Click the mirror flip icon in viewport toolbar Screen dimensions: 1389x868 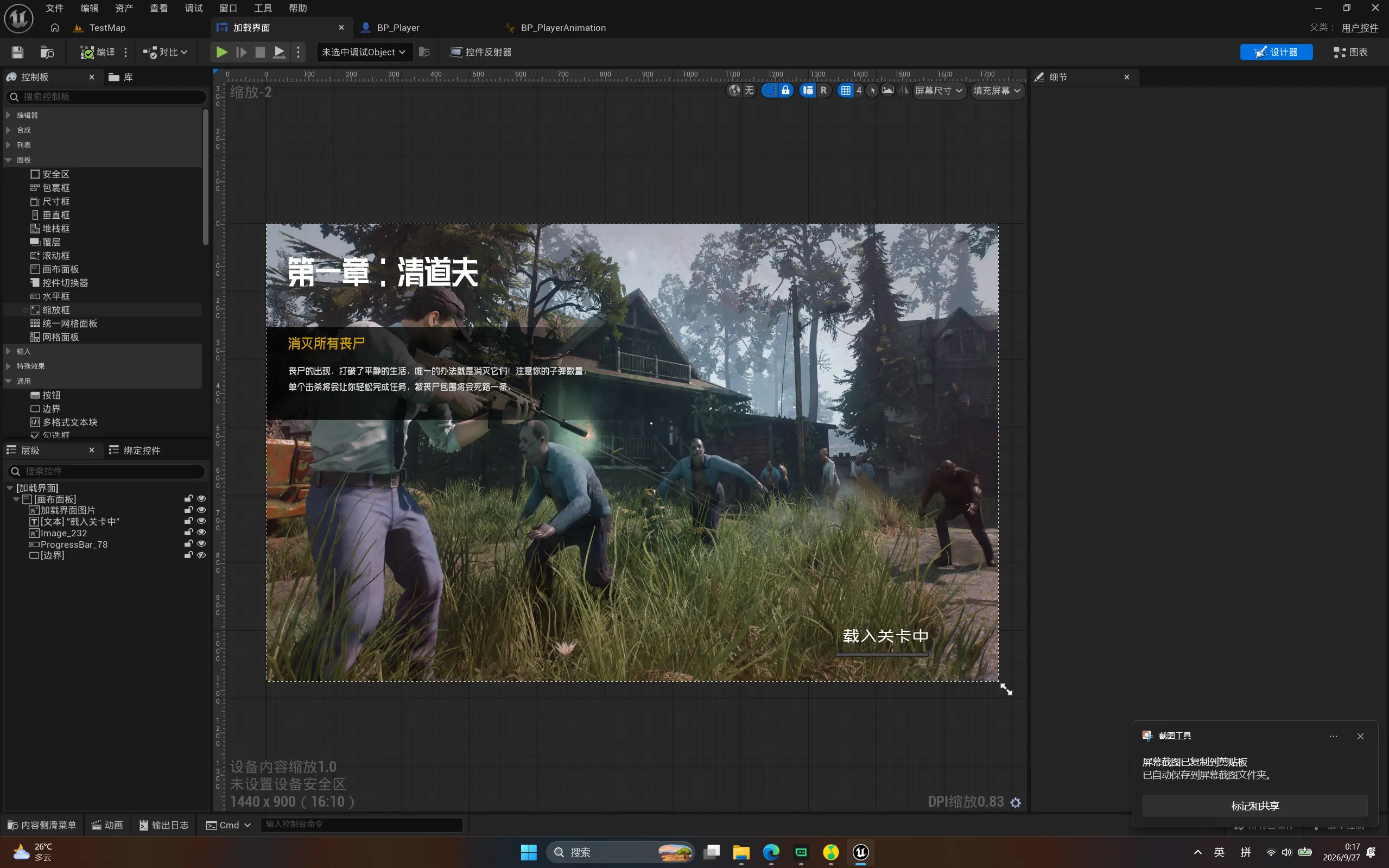[903, 90]
